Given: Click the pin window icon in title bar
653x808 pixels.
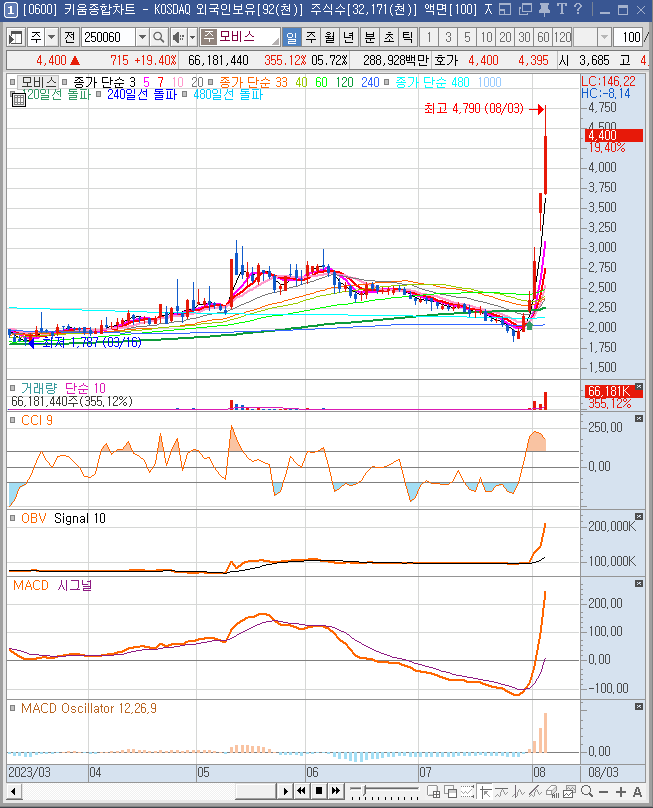Looking at the screenshot, I should click(x=544, y=9).
